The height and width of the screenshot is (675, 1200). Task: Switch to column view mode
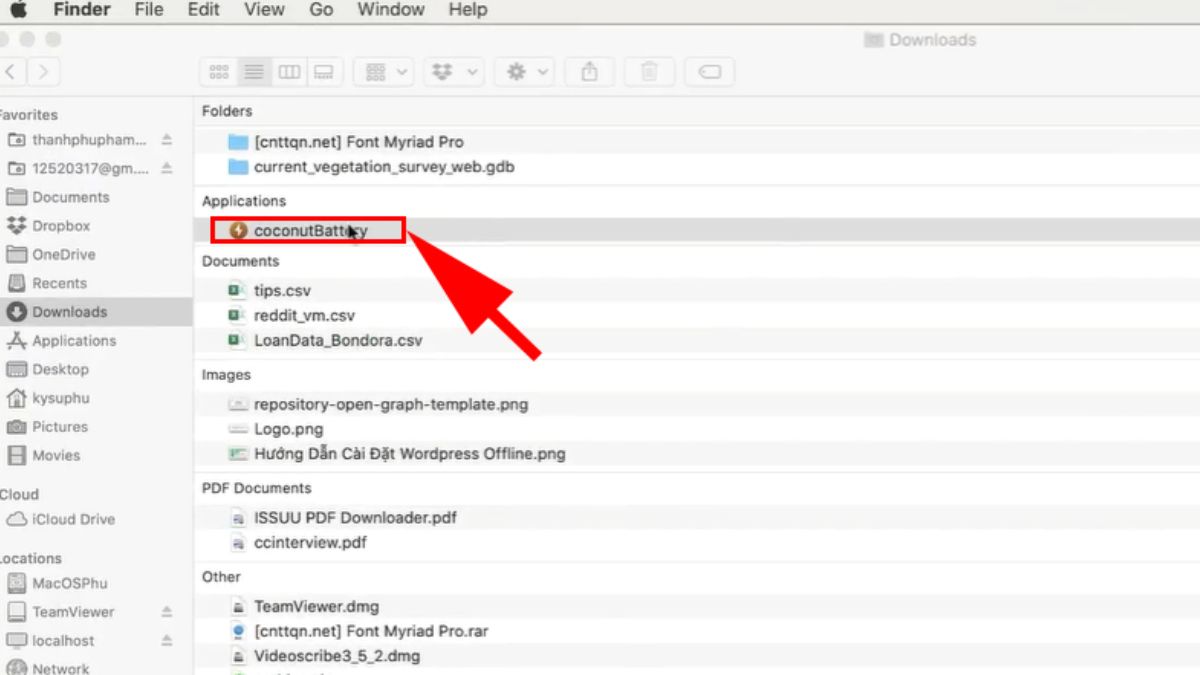click(289, 72)
